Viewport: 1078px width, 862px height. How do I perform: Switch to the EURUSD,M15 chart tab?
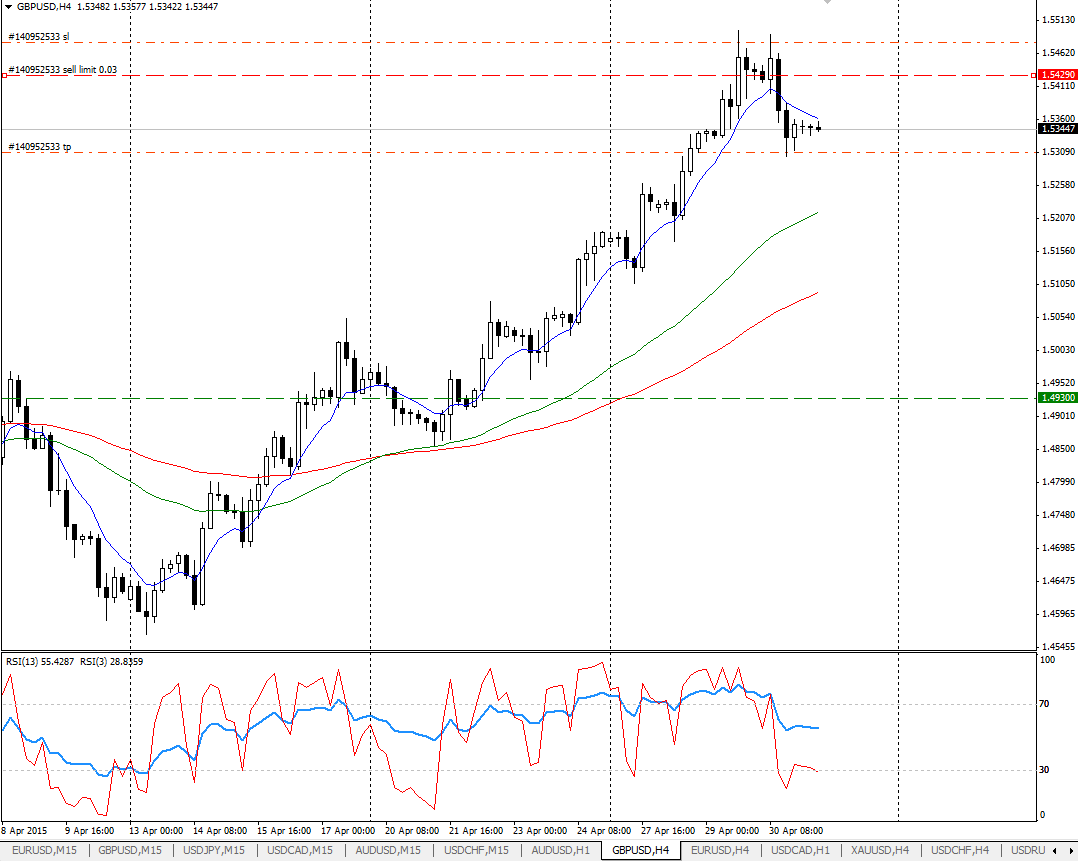click(44, 850)
